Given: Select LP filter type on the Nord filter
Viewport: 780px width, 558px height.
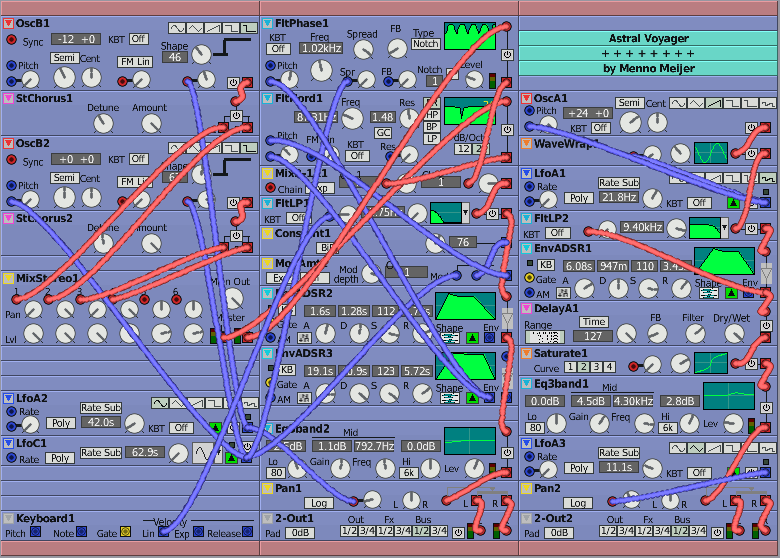Looking at the screenshot, I should tap(432, 139).
